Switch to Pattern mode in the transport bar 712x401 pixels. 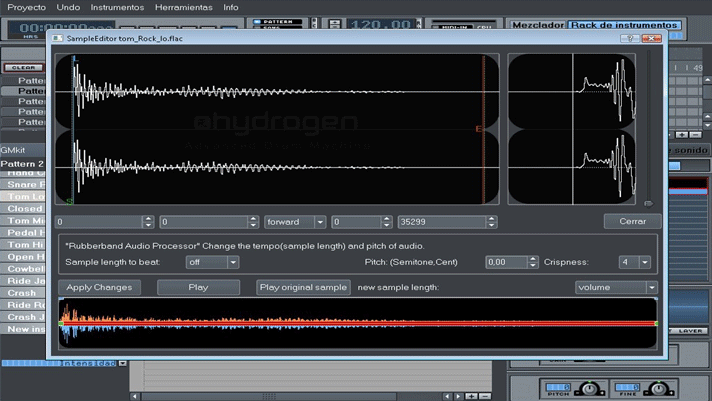pyautogui.click(x=277, y=21)
